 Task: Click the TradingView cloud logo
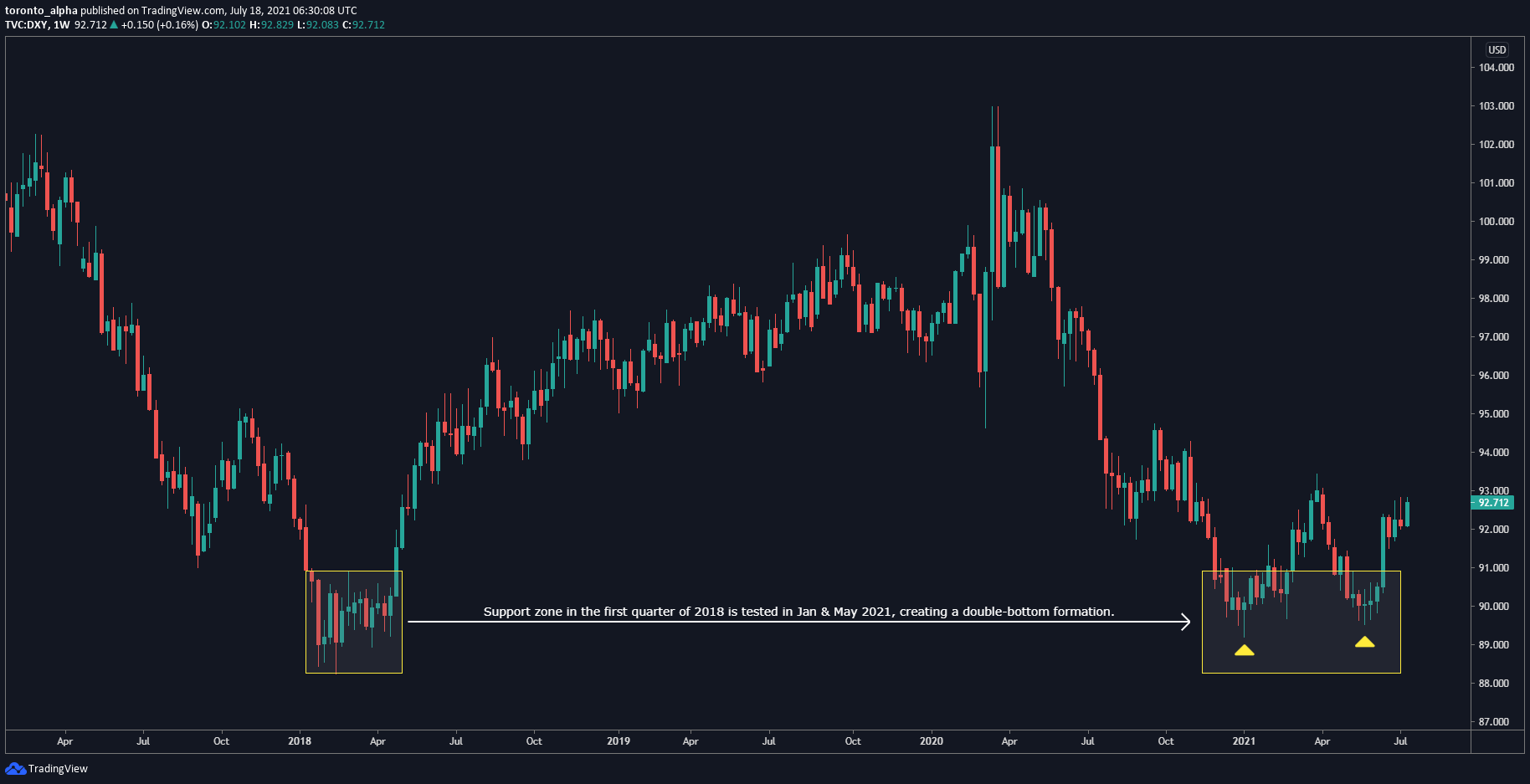(x=16, y=768)
